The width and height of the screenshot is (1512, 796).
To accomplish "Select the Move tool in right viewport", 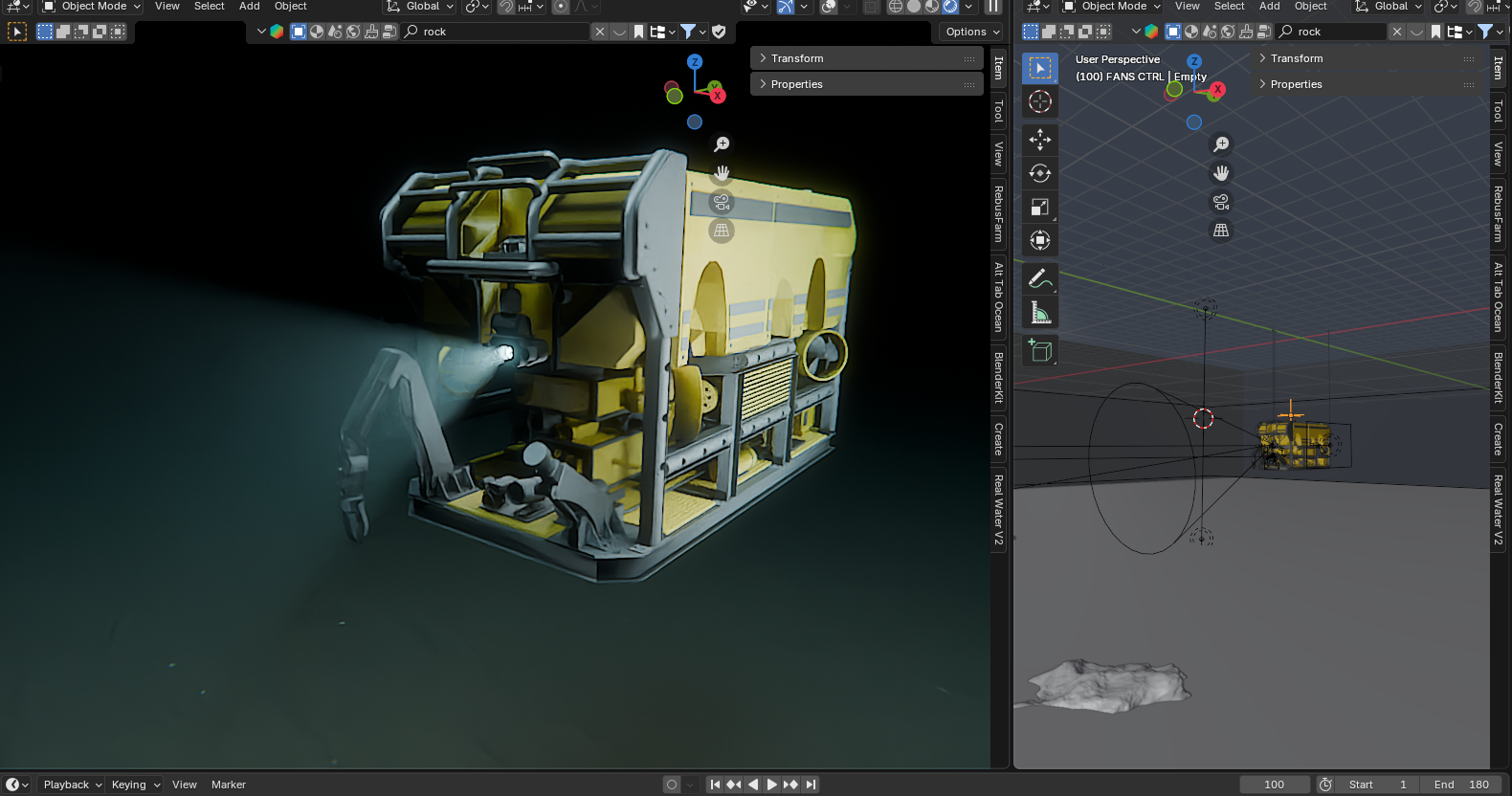I will (x=1040, y=140).
